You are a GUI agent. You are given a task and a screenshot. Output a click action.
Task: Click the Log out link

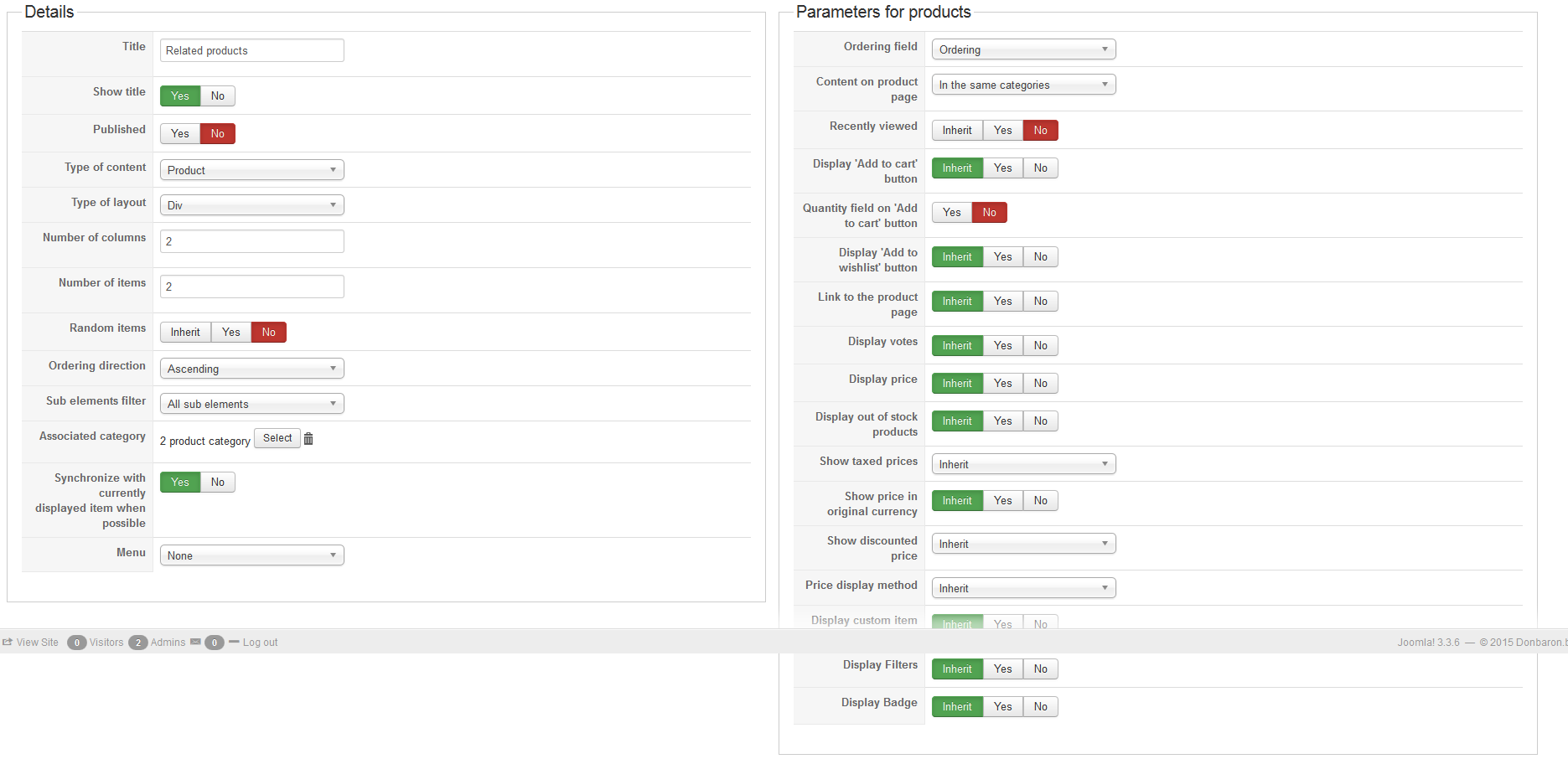coord(260,643)
